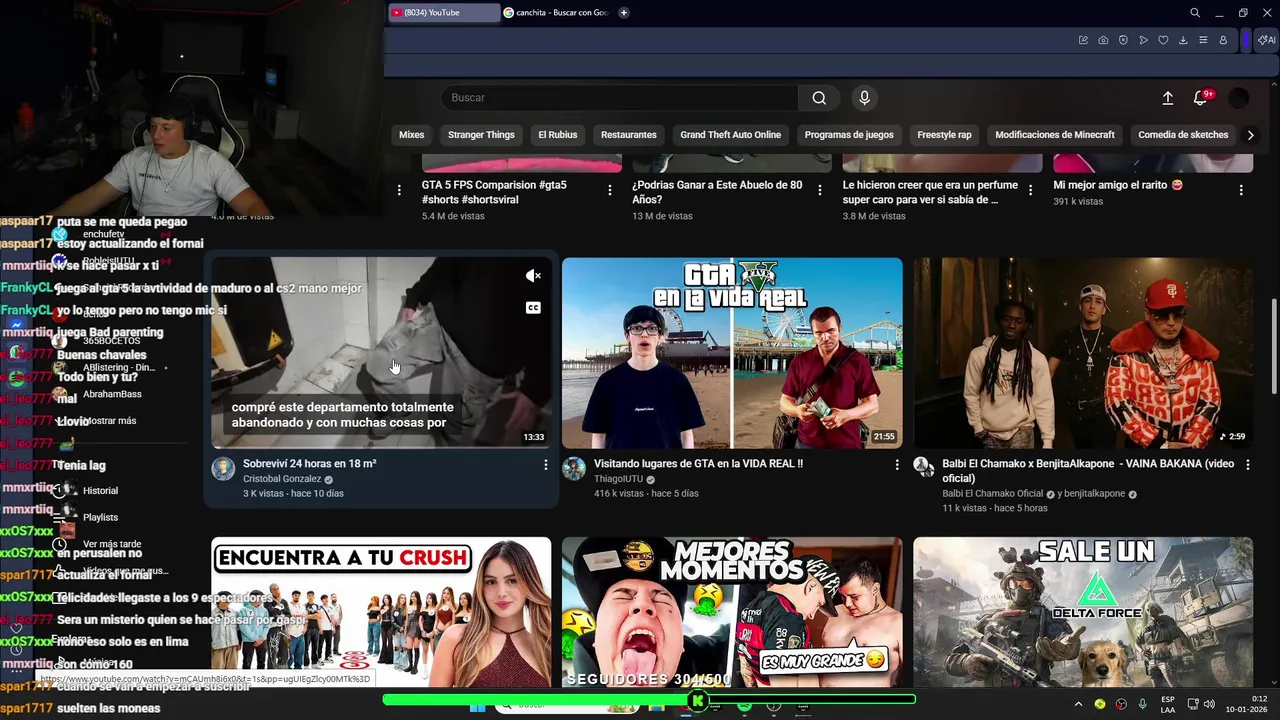Open Mejores Momentos video thumbnail

732,612
